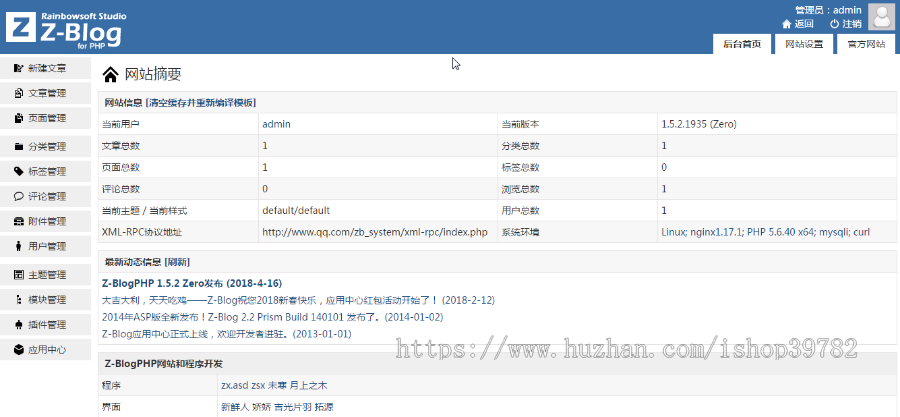Click the 刷新 link in 最新动态信息
900x417 pixels.
[x=177, y=262]
